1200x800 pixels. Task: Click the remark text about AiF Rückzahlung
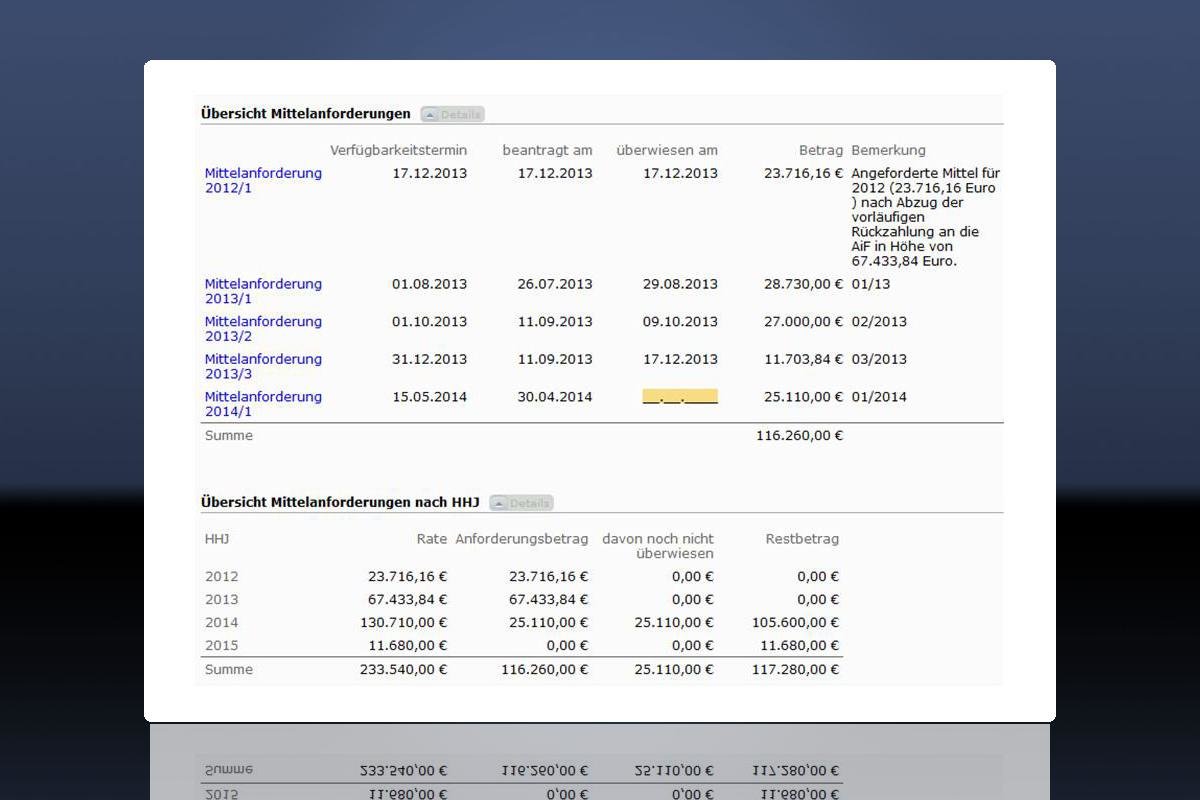coord(925,217)
